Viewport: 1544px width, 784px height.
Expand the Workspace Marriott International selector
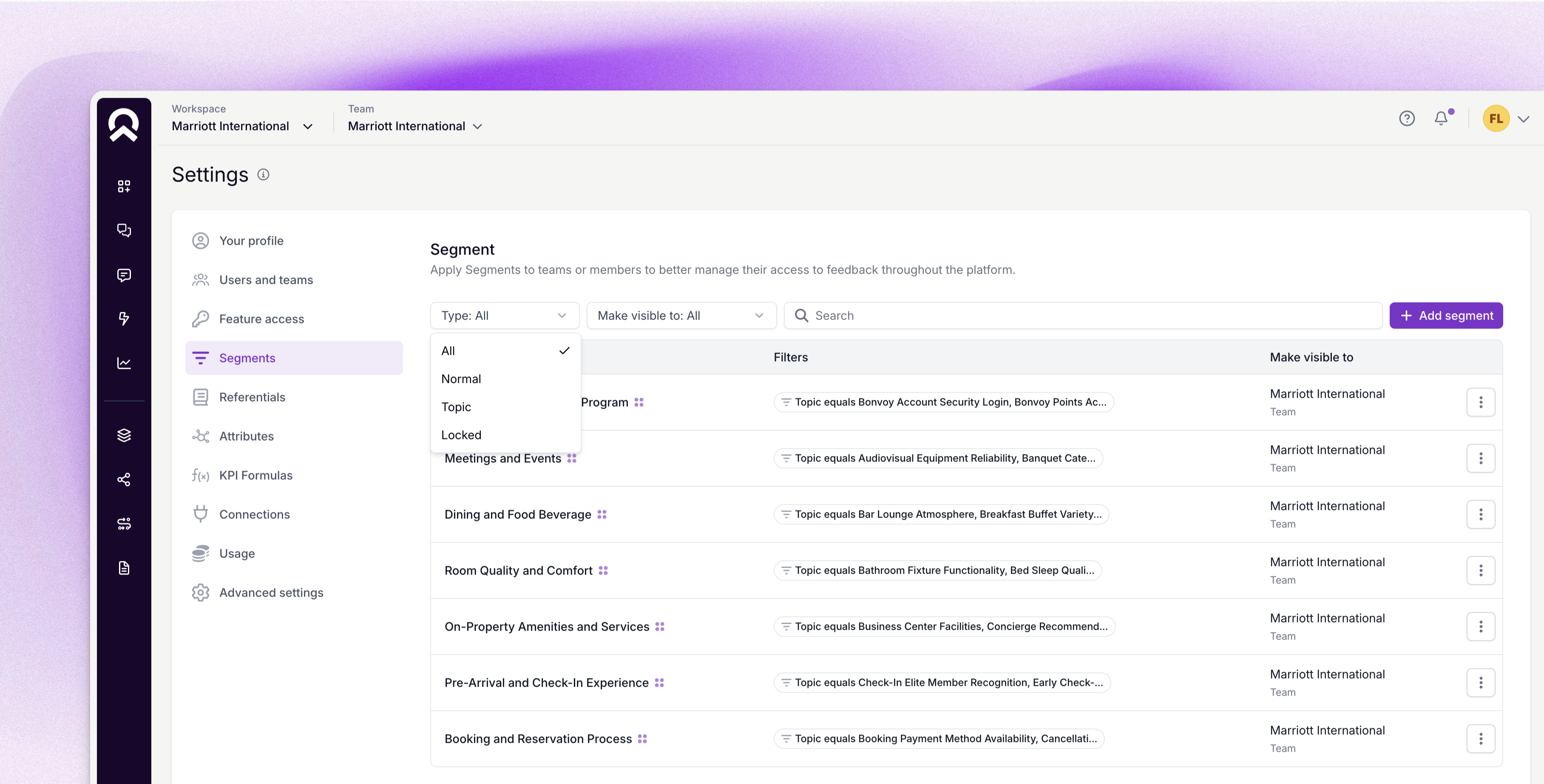point(242,126)
